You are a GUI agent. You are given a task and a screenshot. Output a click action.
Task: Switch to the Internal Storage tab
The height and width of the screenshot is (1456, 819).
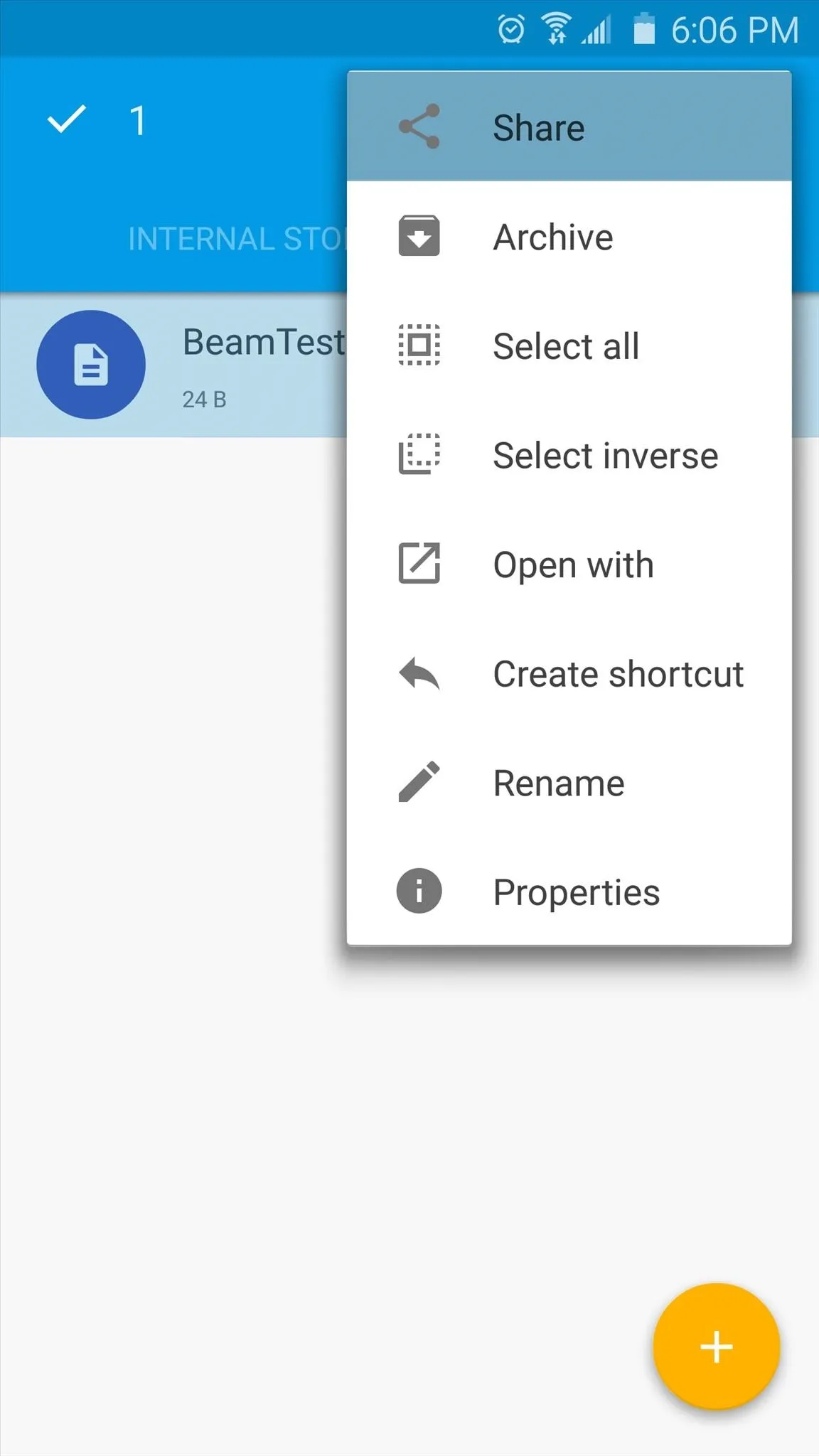point(237,239)
